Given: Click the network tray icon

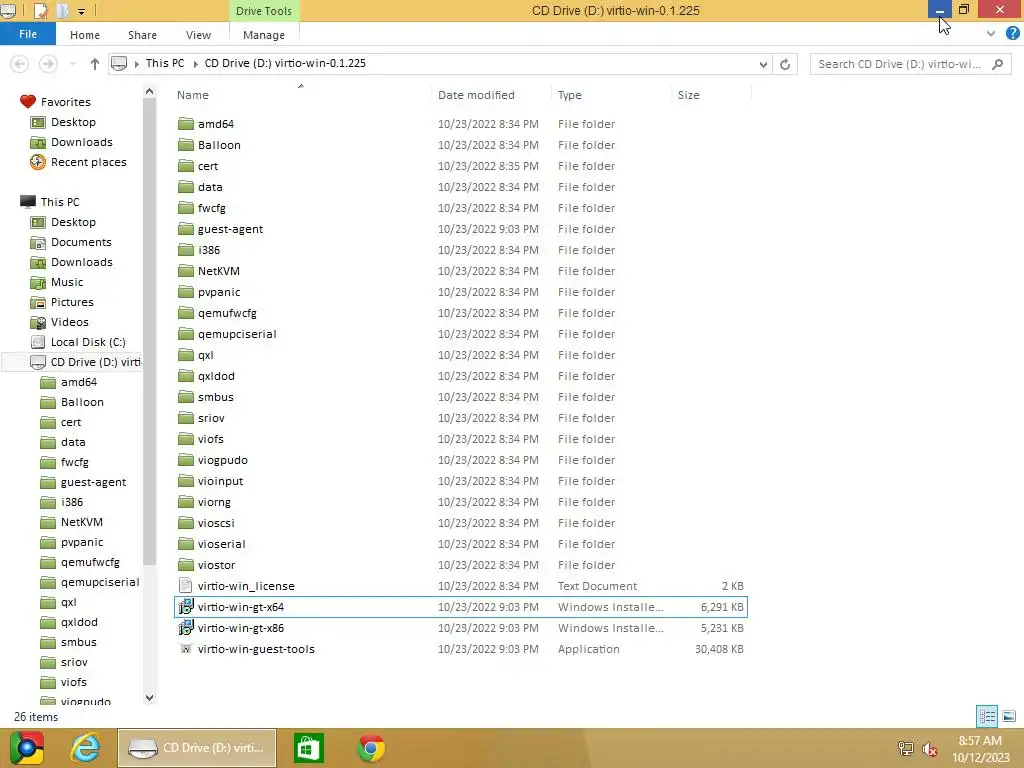Looking at the screenshot, I should click(905, 748).
